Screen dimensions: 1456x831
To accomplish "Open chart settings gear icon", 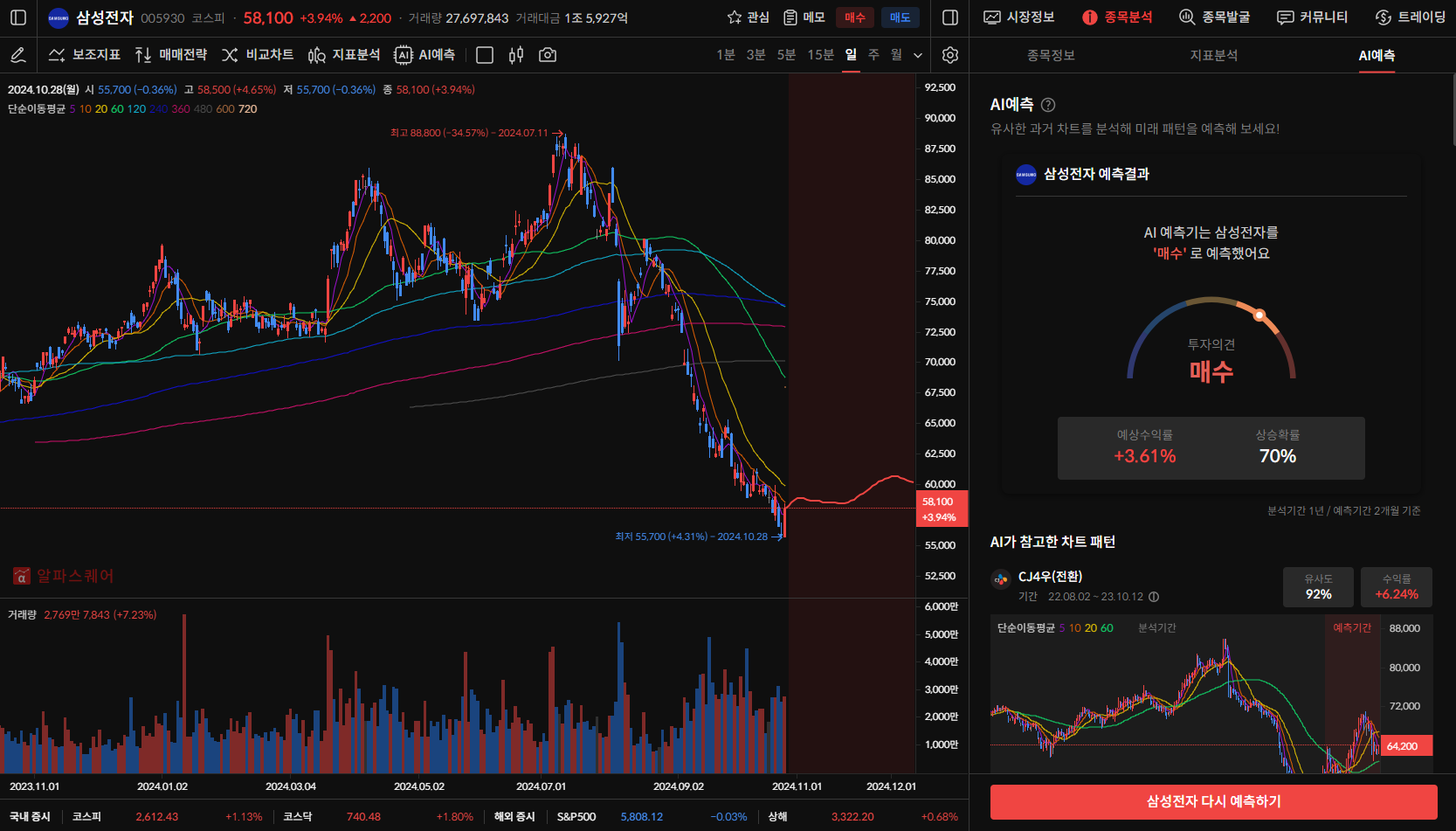I will (950, 55).
